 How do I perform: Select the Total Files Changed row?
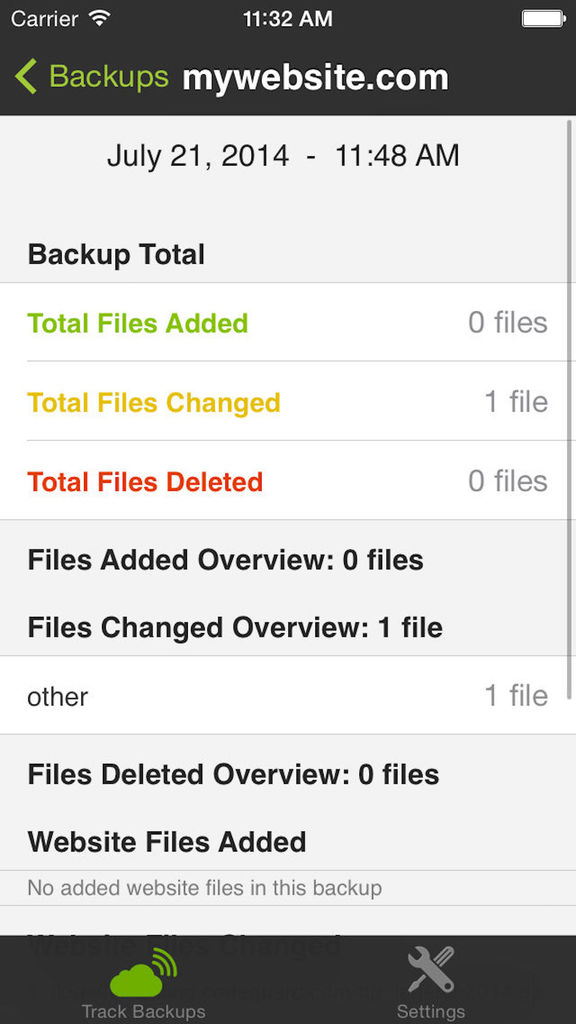pyautogui.click(x=288, y=402)
